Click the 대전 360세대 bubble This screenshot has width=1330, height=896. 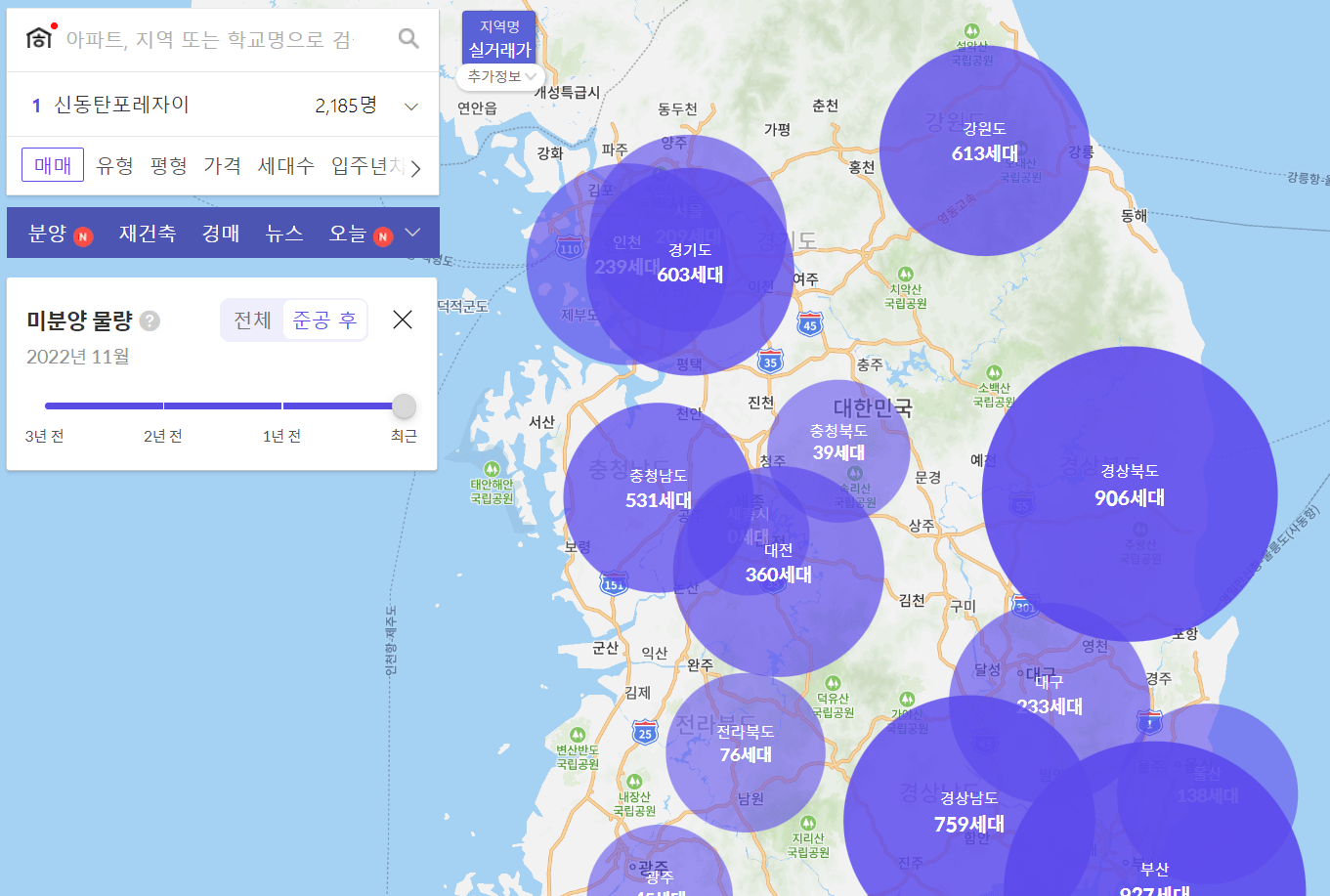(779, 572)
